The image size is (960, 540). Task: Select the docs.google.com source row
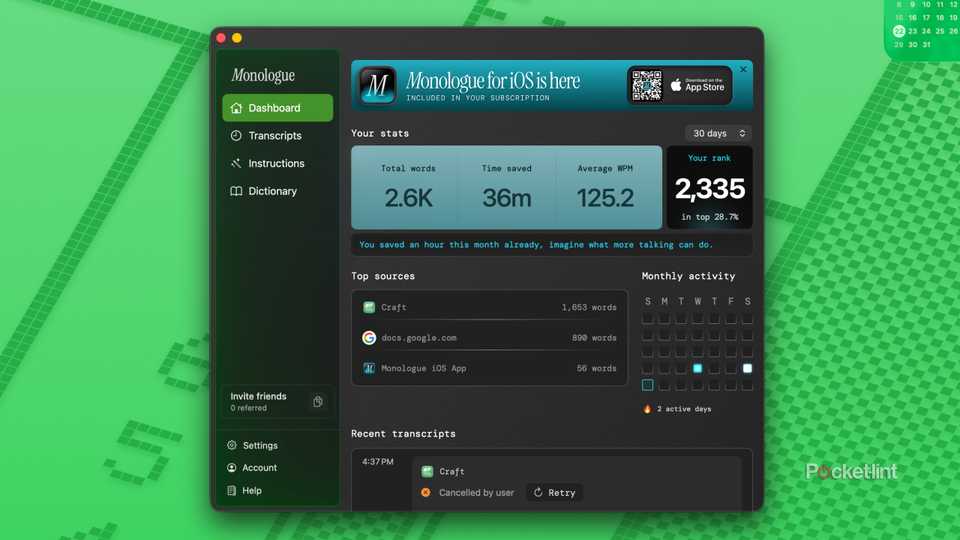click(x=490, y=337)
